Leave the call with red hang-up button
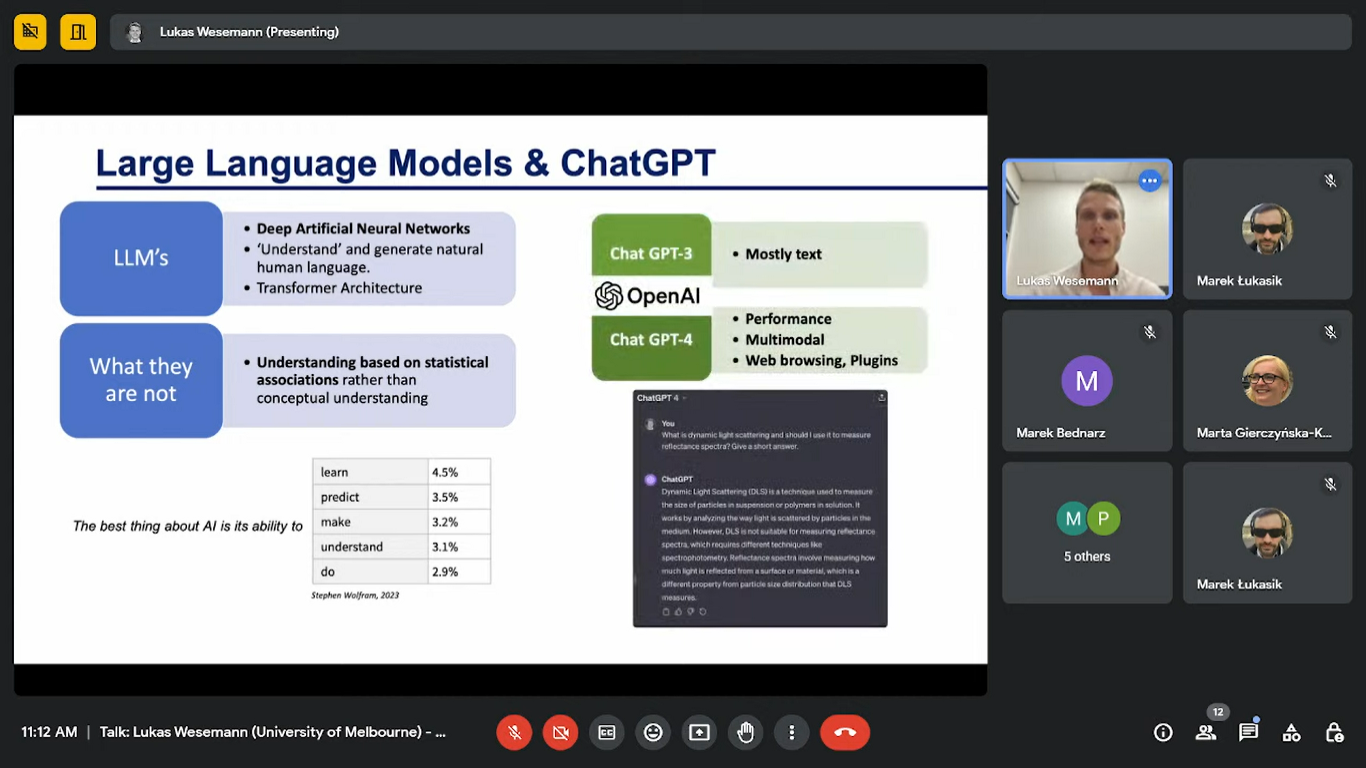 pyautogui.click(x=845, y=733)
